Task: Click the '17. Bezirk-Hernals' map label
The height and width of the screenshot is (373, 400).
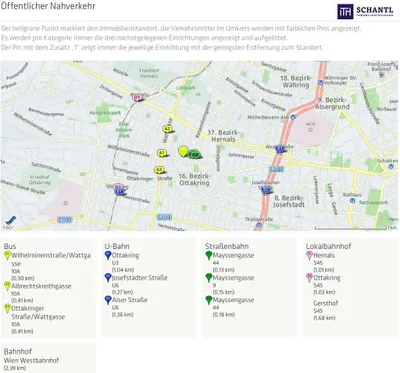Action: pos(223,136)
